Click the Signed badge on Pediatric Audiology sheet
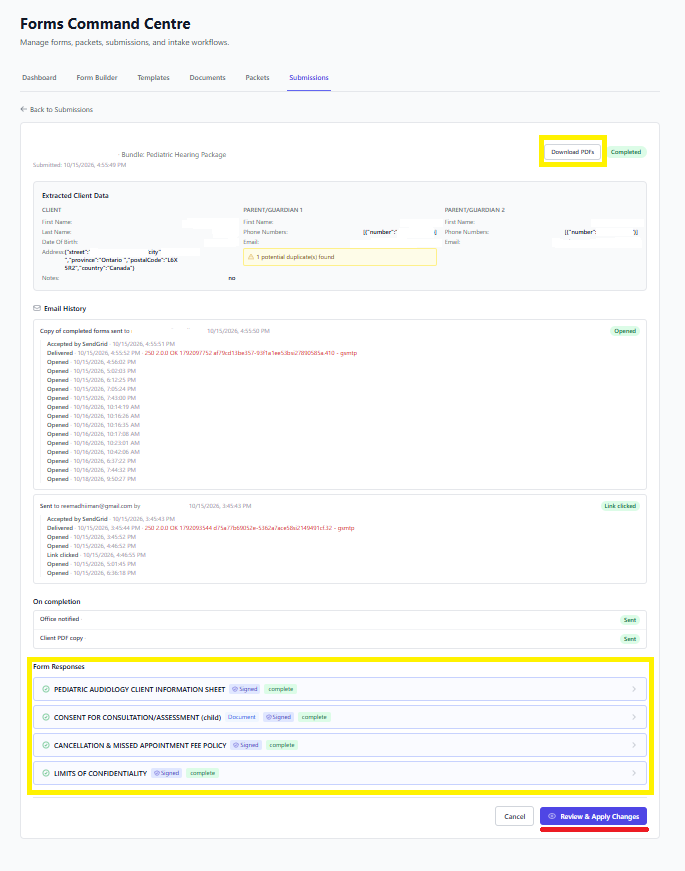The image size is (685, 871). pyautogui.click(x=244, y=689)
